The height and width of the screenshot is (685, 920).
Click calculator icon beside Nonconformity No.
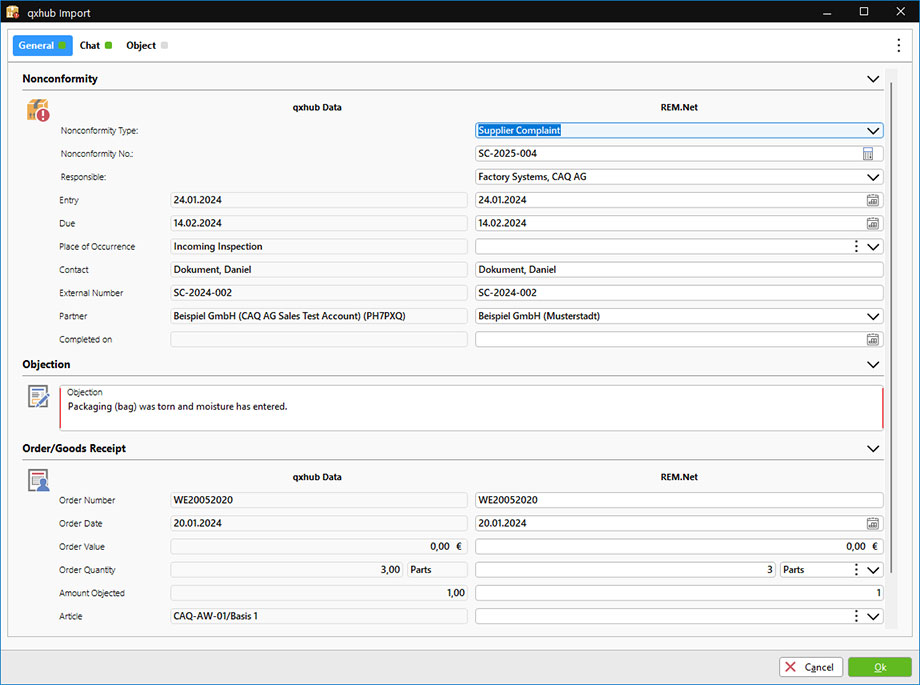pyautogui.click(x=868, y=154)
